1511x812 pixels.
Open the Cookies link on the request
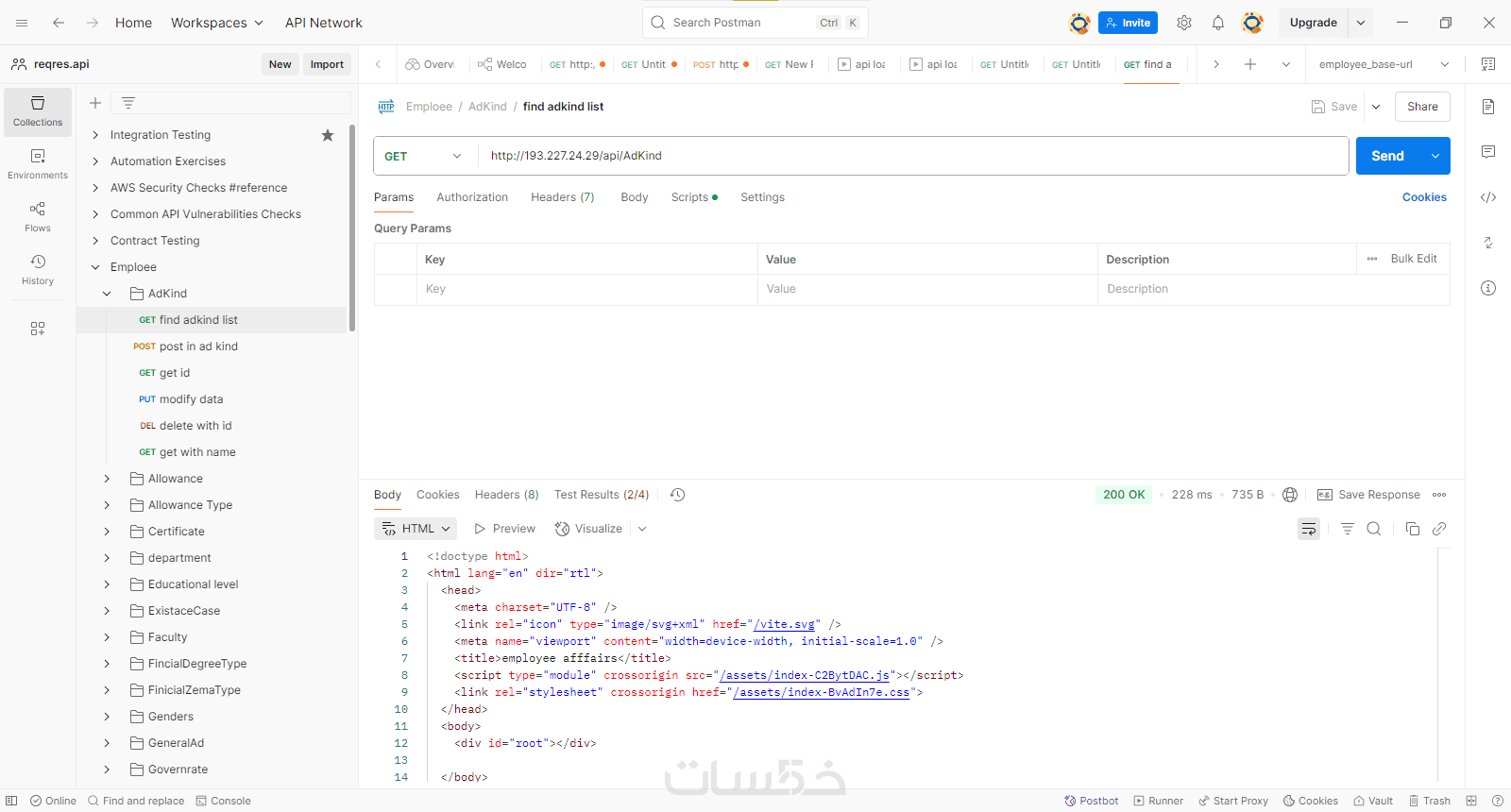pyautogui.click(x=1424, y=197)
